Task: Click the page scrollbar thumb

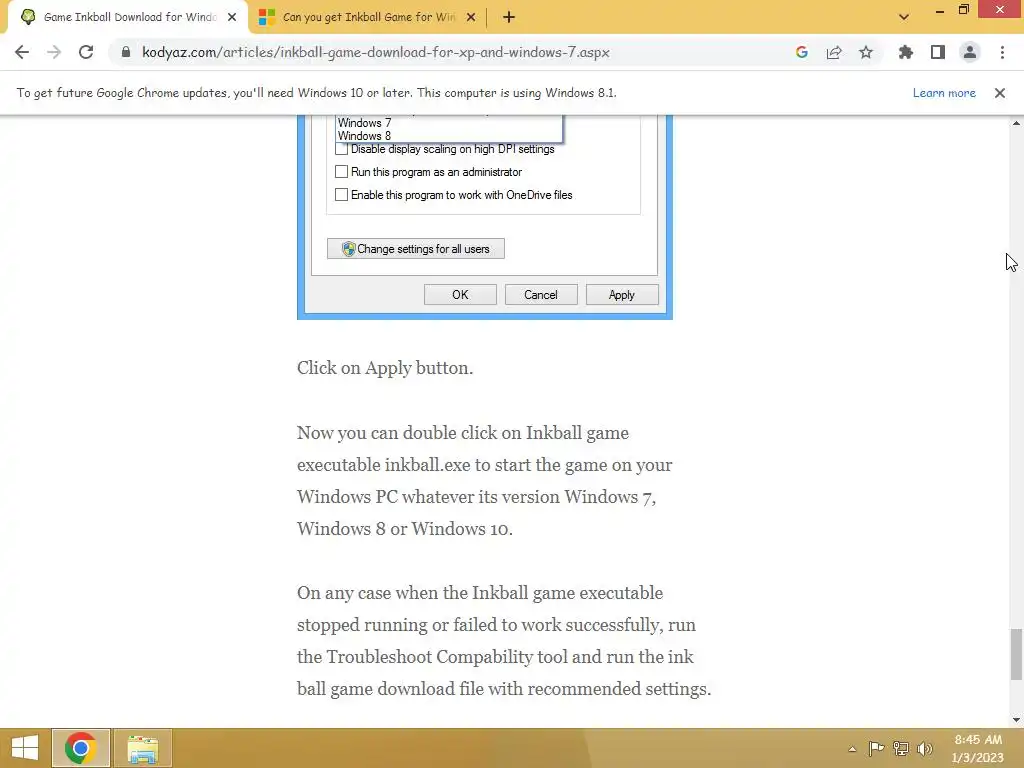Action: tap(1016, 654)
